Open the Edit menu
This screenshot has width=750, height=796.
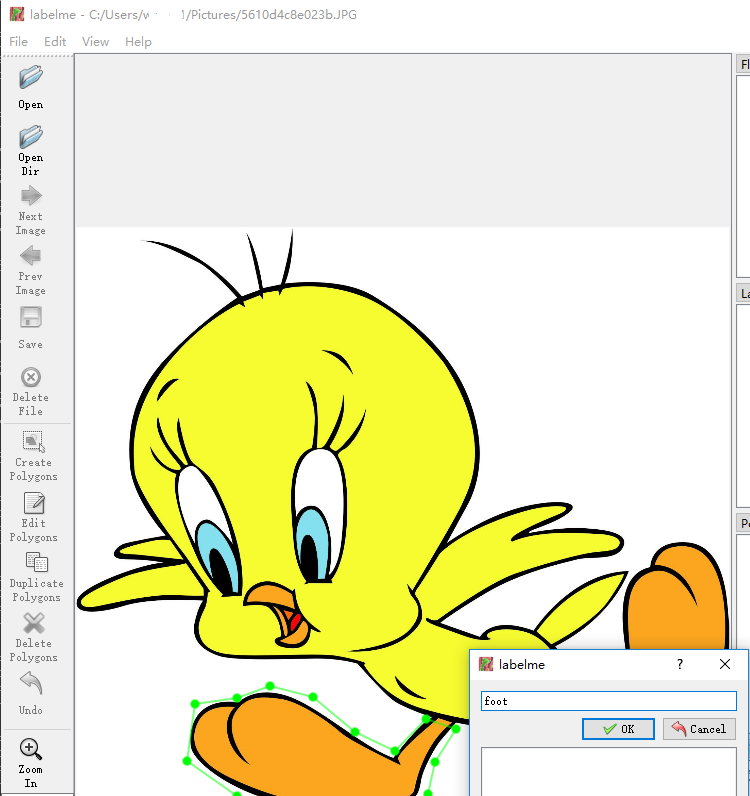coord(55,42)
